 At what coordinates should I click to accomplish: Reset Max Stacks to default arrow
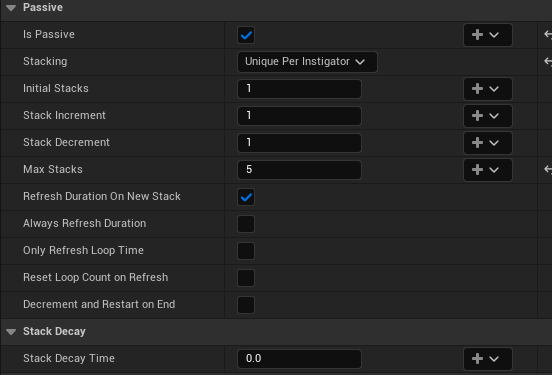point(548,169)
